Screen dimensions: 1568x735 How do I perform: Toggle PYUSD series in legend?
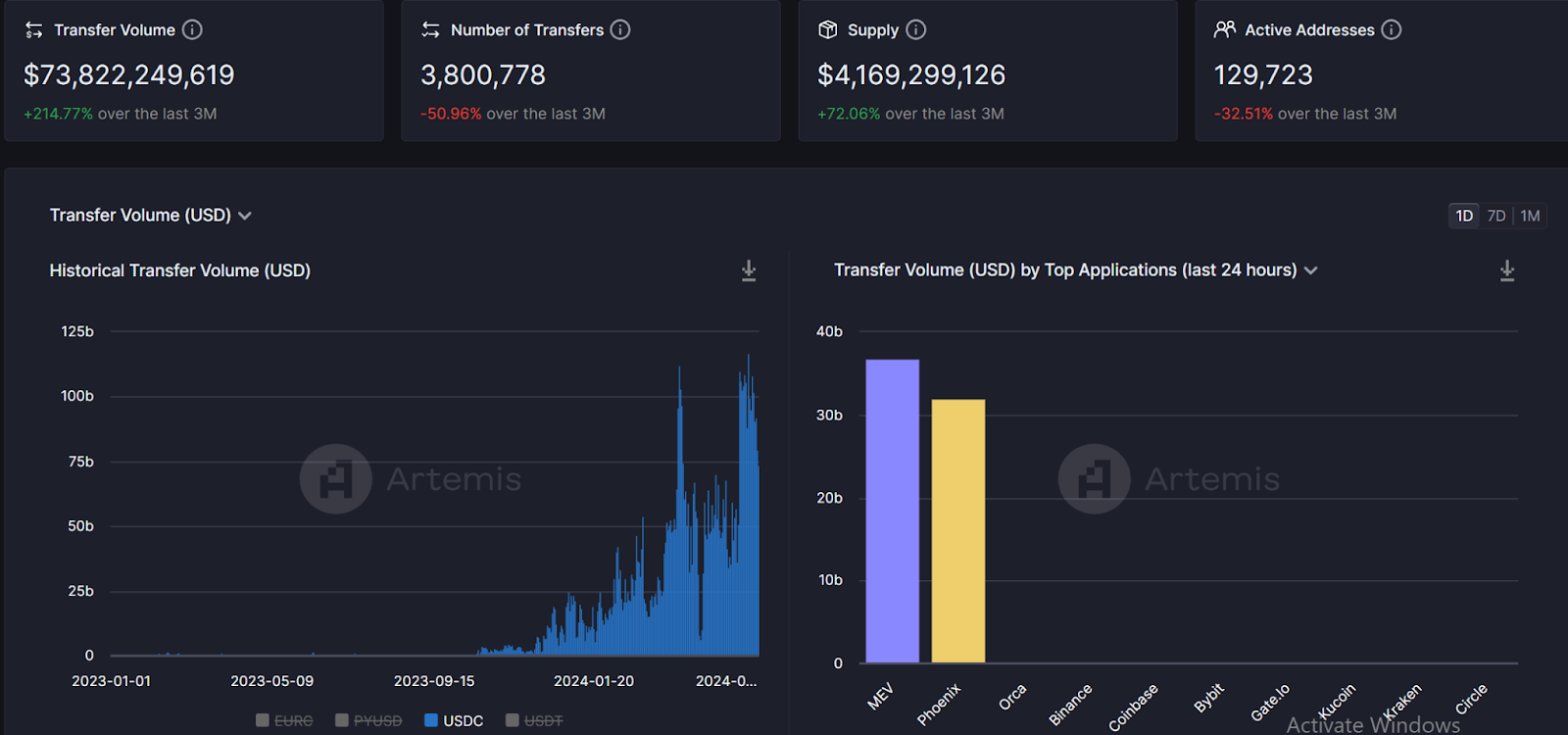(x=368, y=720)
